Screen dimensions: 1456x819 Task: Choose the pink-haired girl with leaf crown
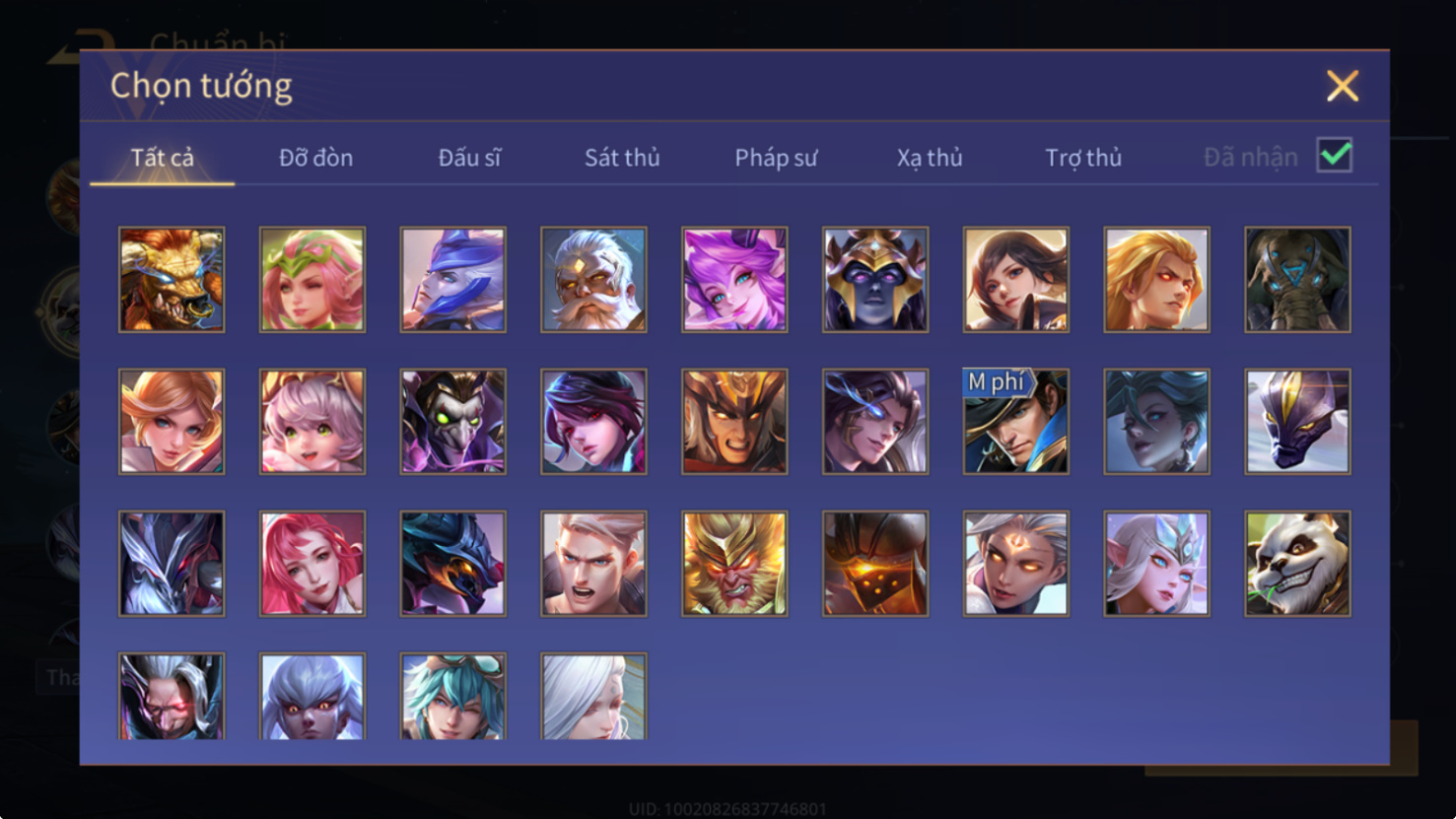[x=312, y=280]
